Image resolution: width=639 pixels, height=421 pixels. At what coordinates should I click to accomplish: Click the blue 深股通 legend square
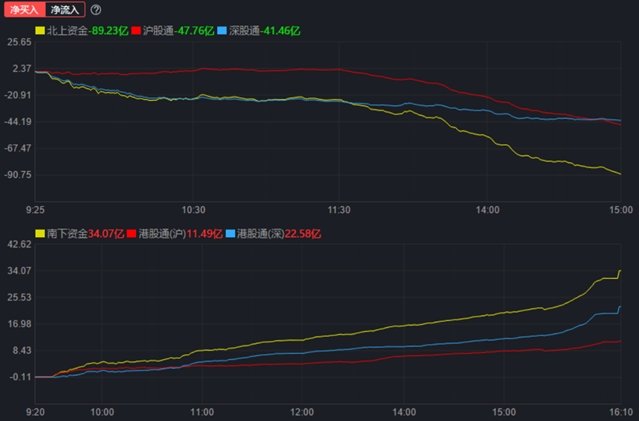(x=224, y=31)
